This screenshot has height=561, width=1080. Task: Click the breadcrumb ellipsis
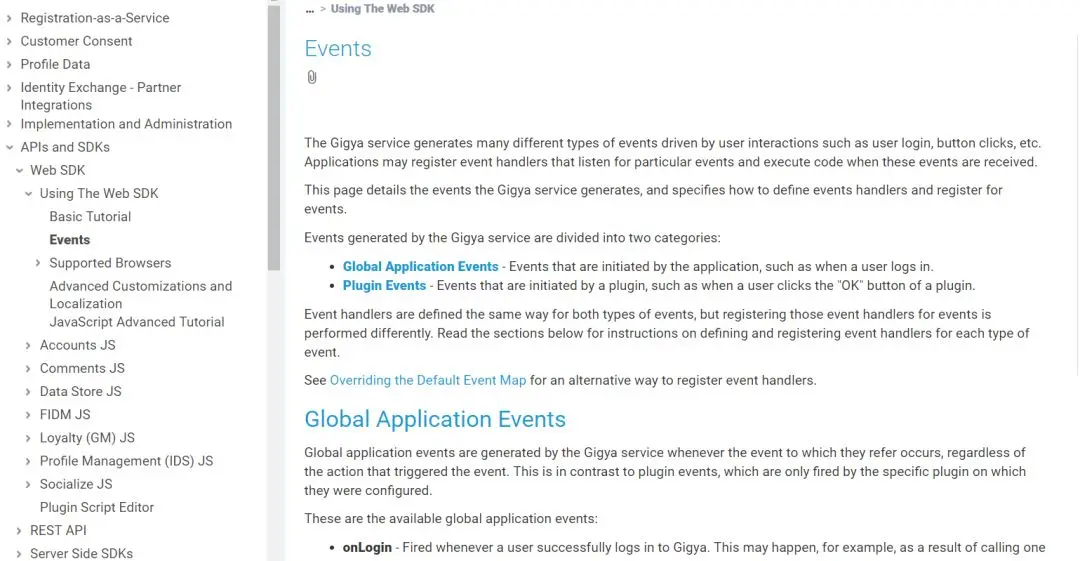click(x=310, y=10)
